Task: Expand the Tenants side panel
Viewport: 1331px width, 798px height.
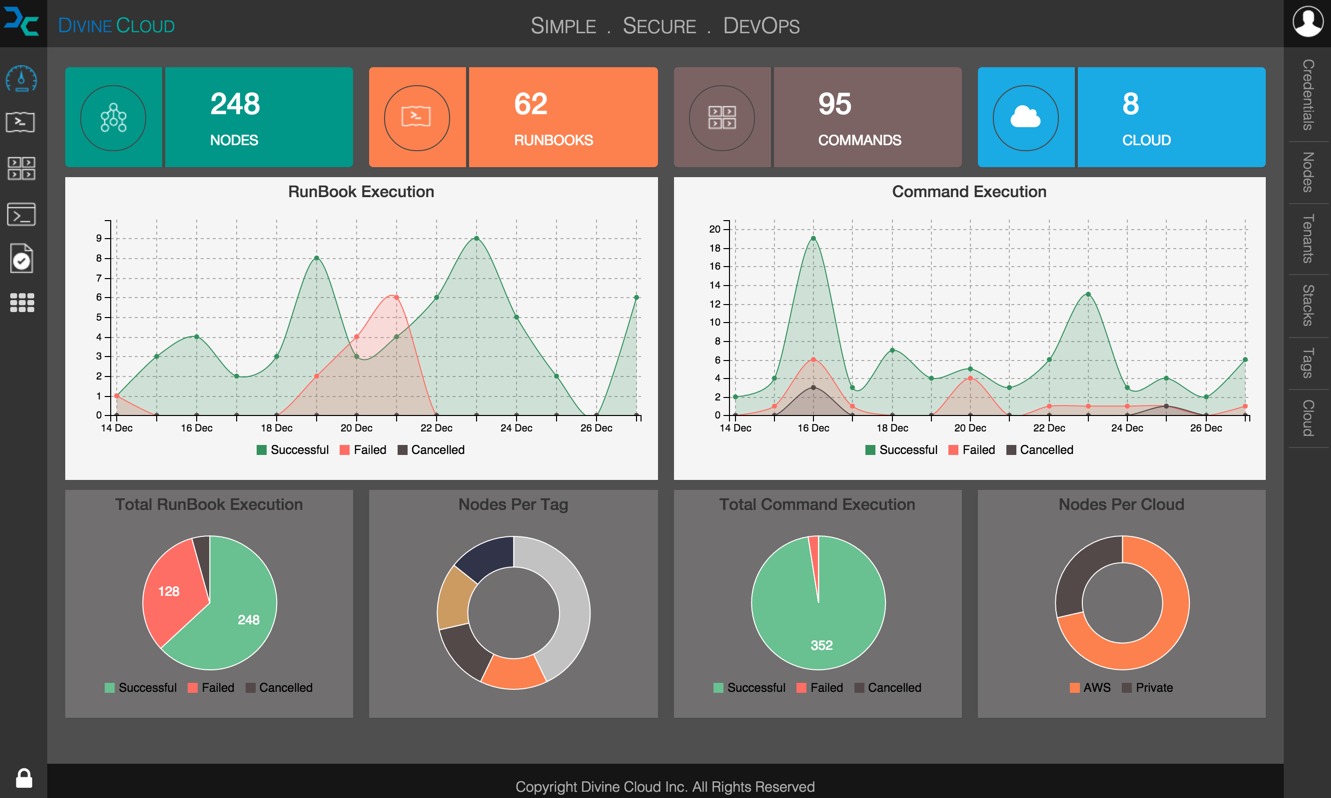Action: (1307, 238)
